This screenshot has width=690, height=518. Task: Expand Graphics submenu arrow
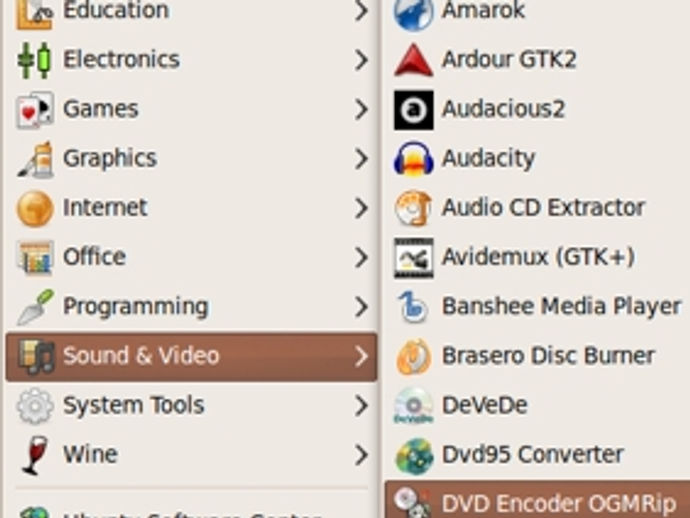361,158
